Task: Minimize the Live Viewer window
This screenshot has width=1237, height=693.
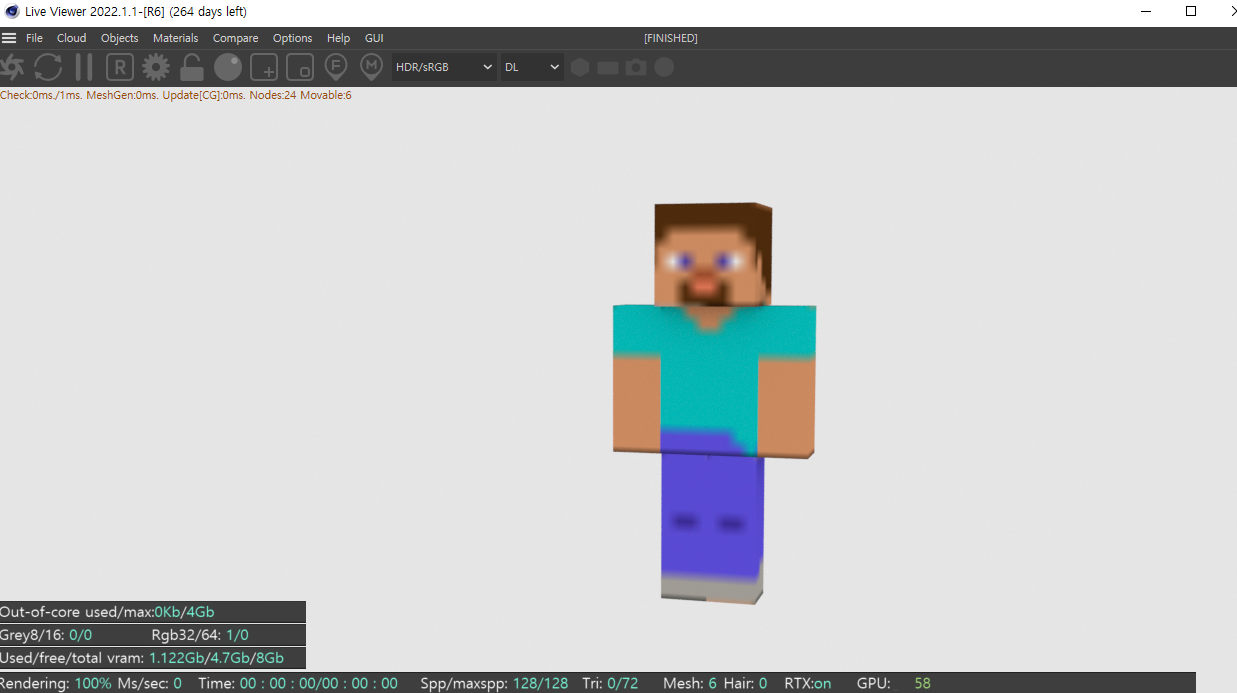Action: [x=1145, y=11]
